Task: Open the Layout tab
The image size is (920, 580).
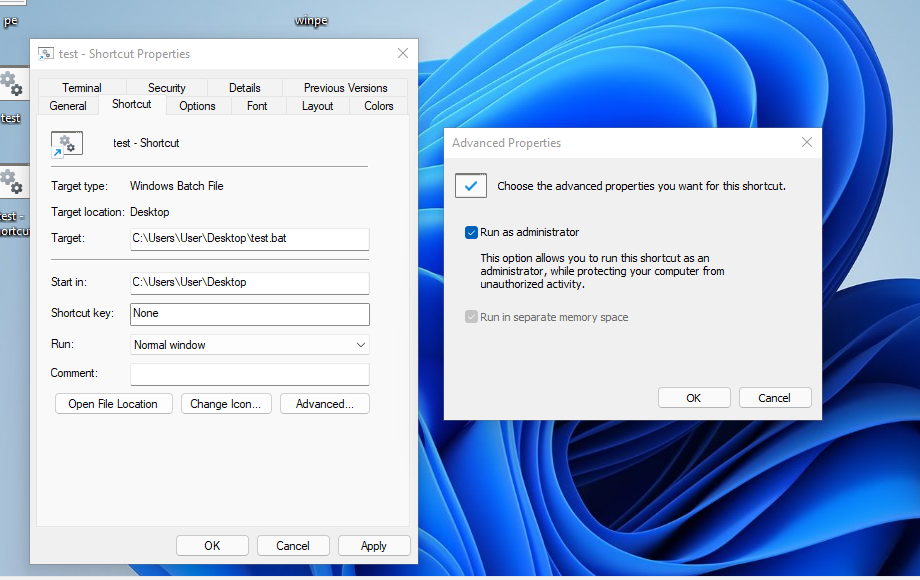Action: pos(317,106)
